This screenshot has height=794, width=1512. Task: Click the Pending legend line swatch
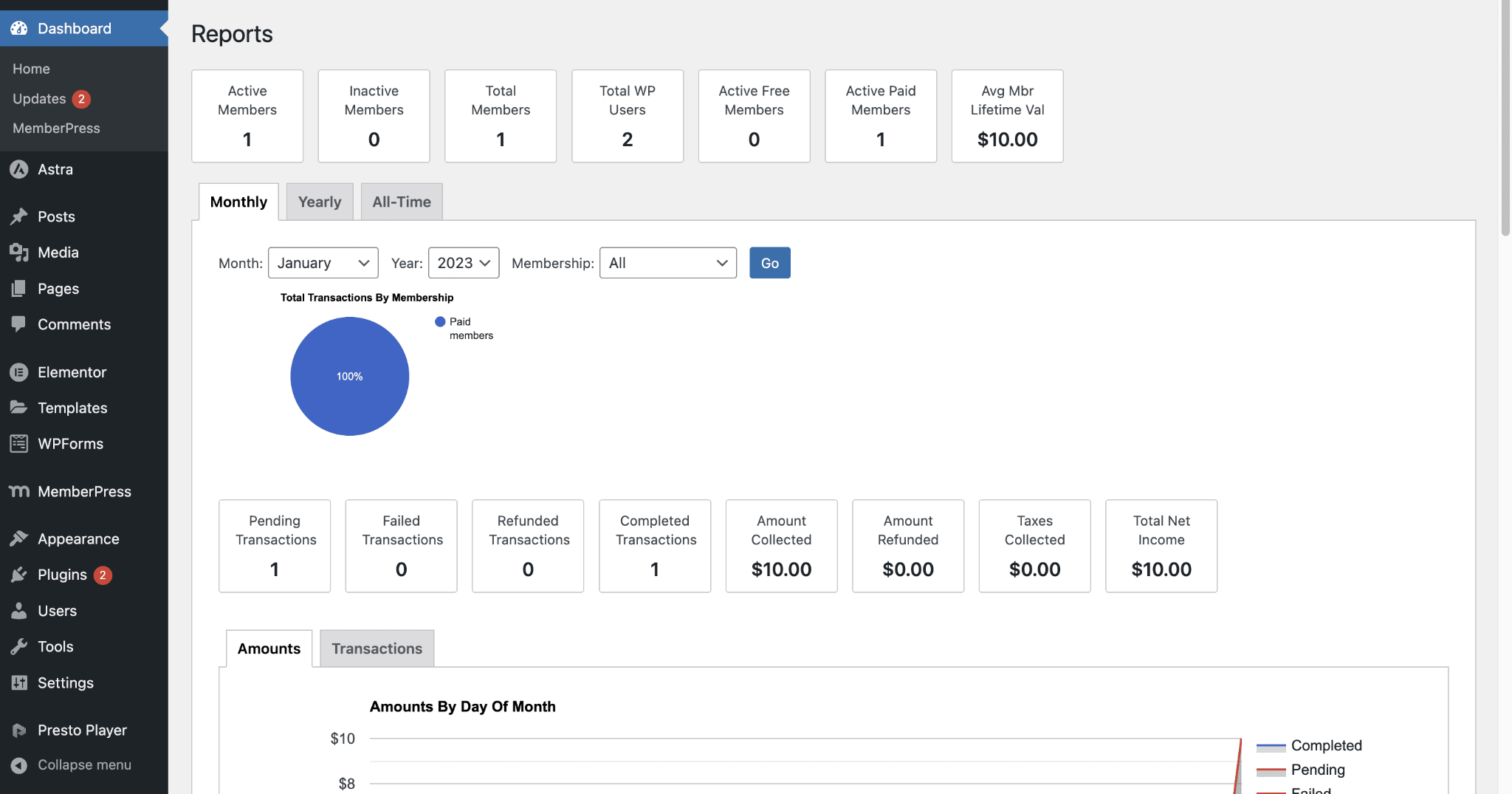pyautogui.click(x=1271, y=771)
